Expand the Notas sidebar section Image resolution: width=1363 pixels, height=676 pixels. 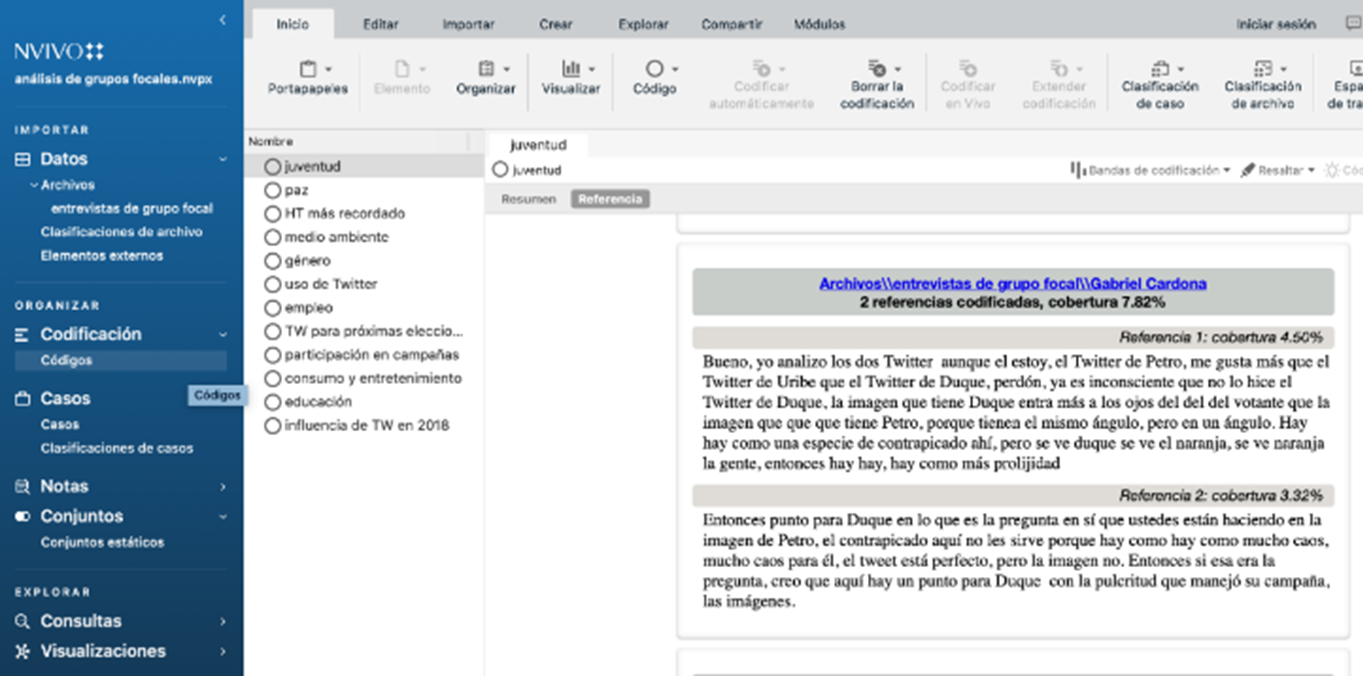(222, 487)
